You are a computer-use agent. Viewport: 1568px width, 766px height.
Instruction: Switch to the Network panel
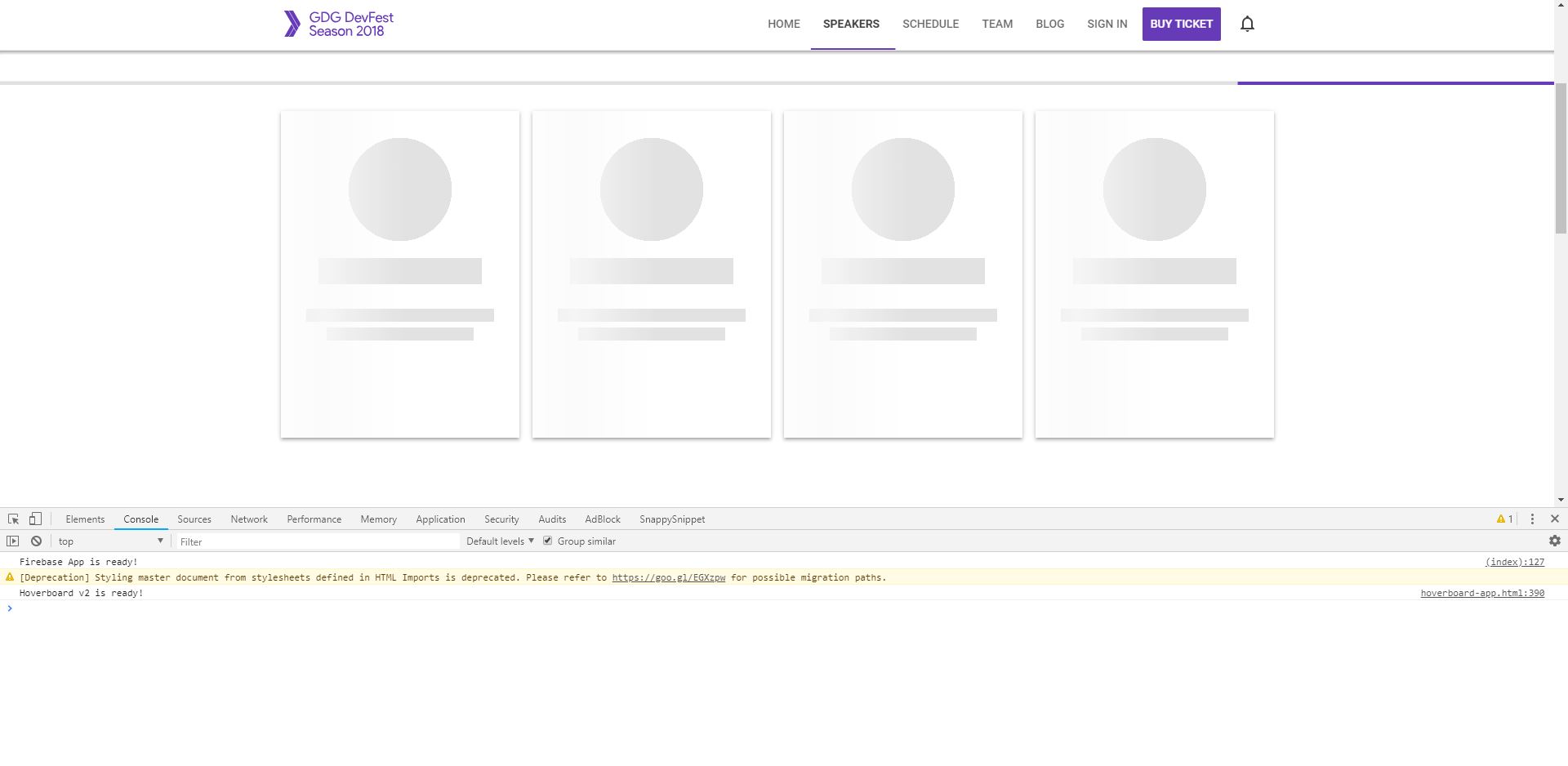coord(249,519)
